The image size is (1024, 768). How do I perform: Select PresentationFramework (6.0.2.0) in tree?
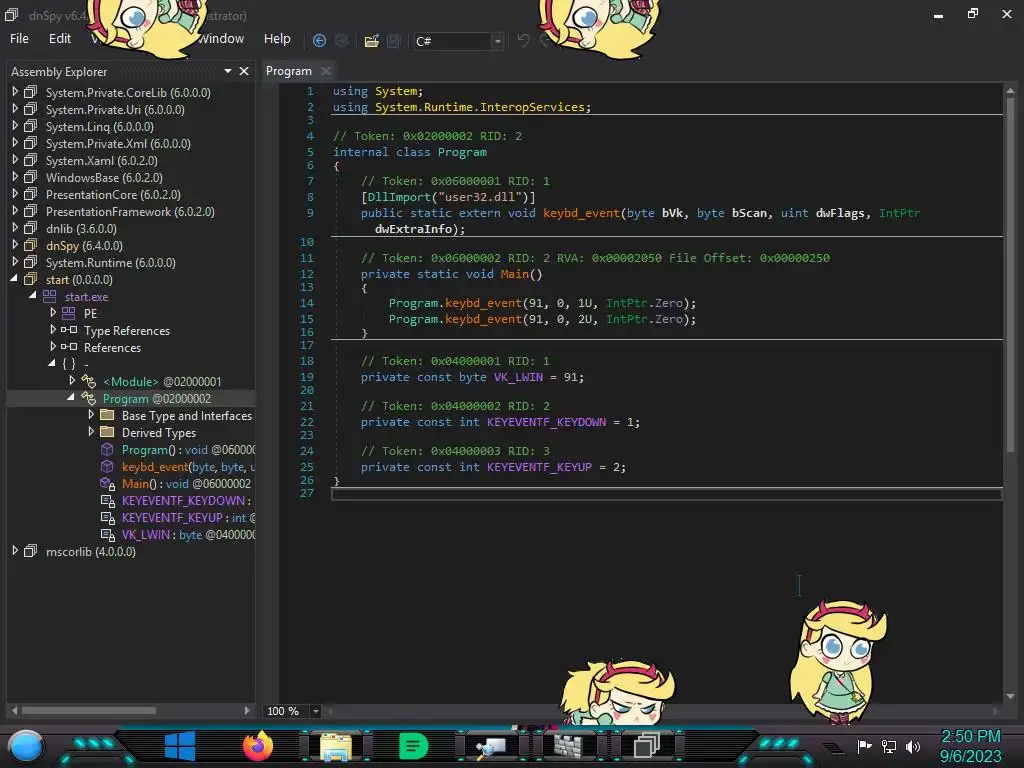pos(130,211)
